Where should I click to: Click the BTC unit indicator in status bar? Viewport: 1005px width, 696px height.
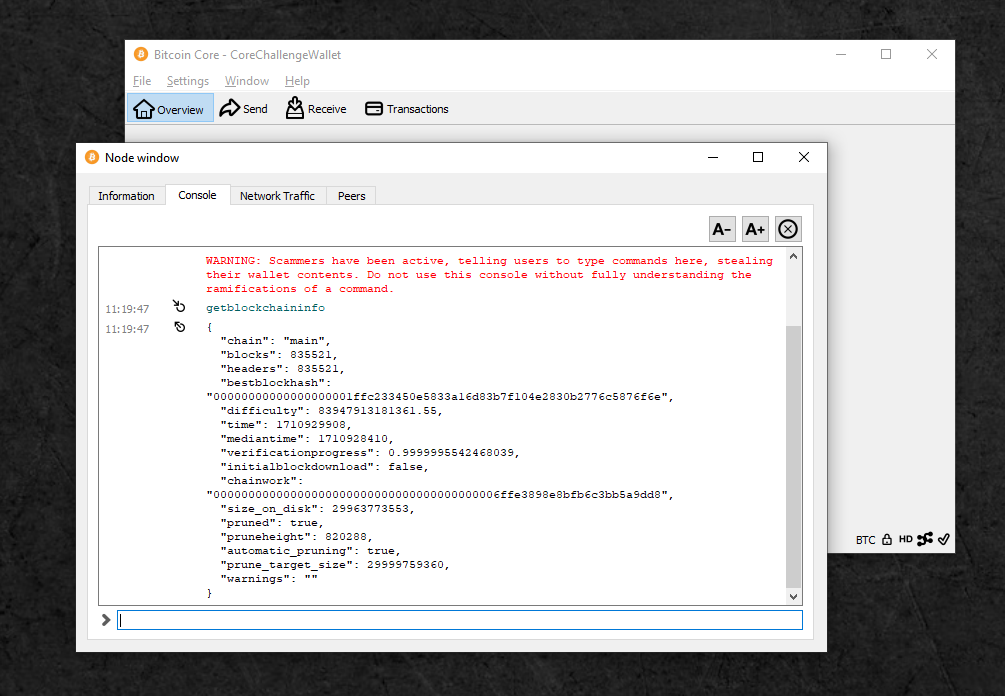865,540
